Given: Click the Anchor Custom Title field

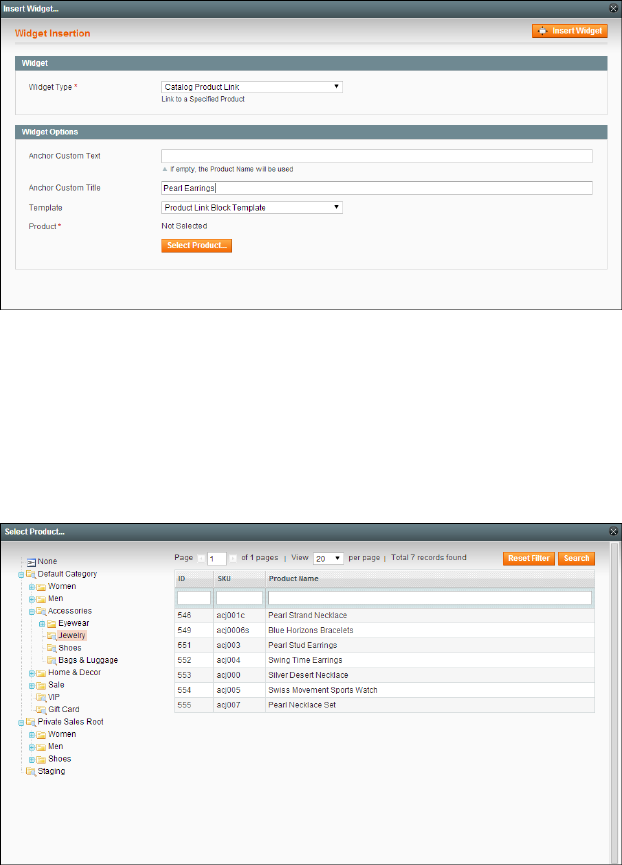Looking at the screenshot, I should (x=377, y=188).
